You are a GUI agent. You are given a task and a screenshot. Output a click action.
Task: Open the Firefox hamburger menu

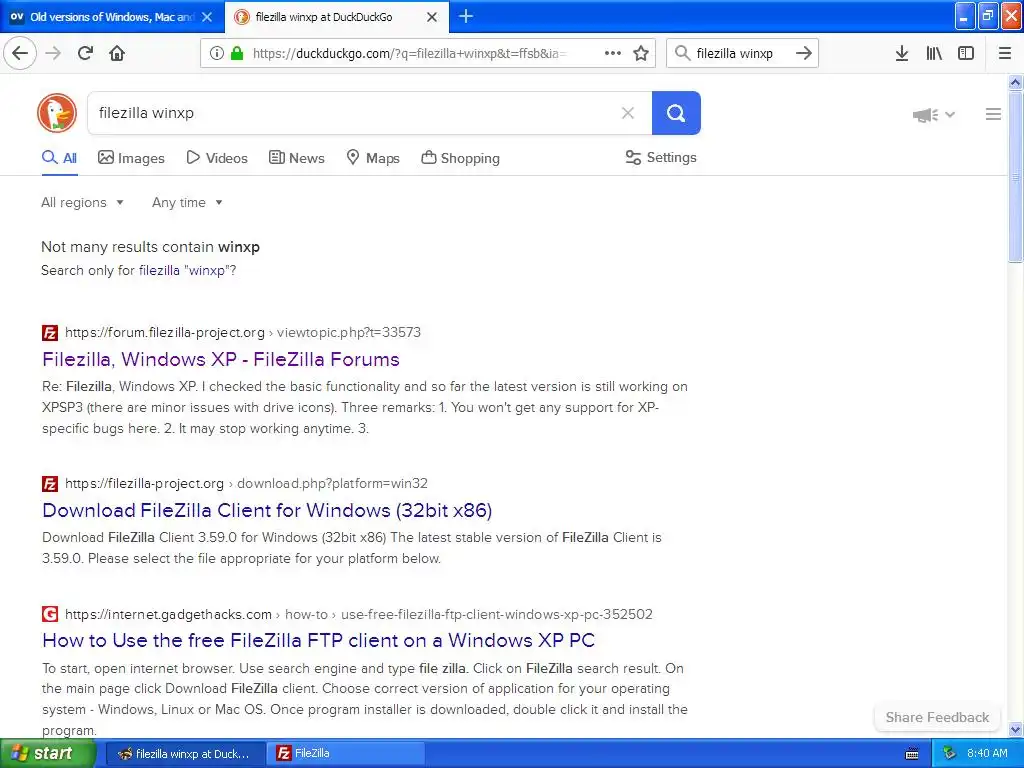point(1005,54)
